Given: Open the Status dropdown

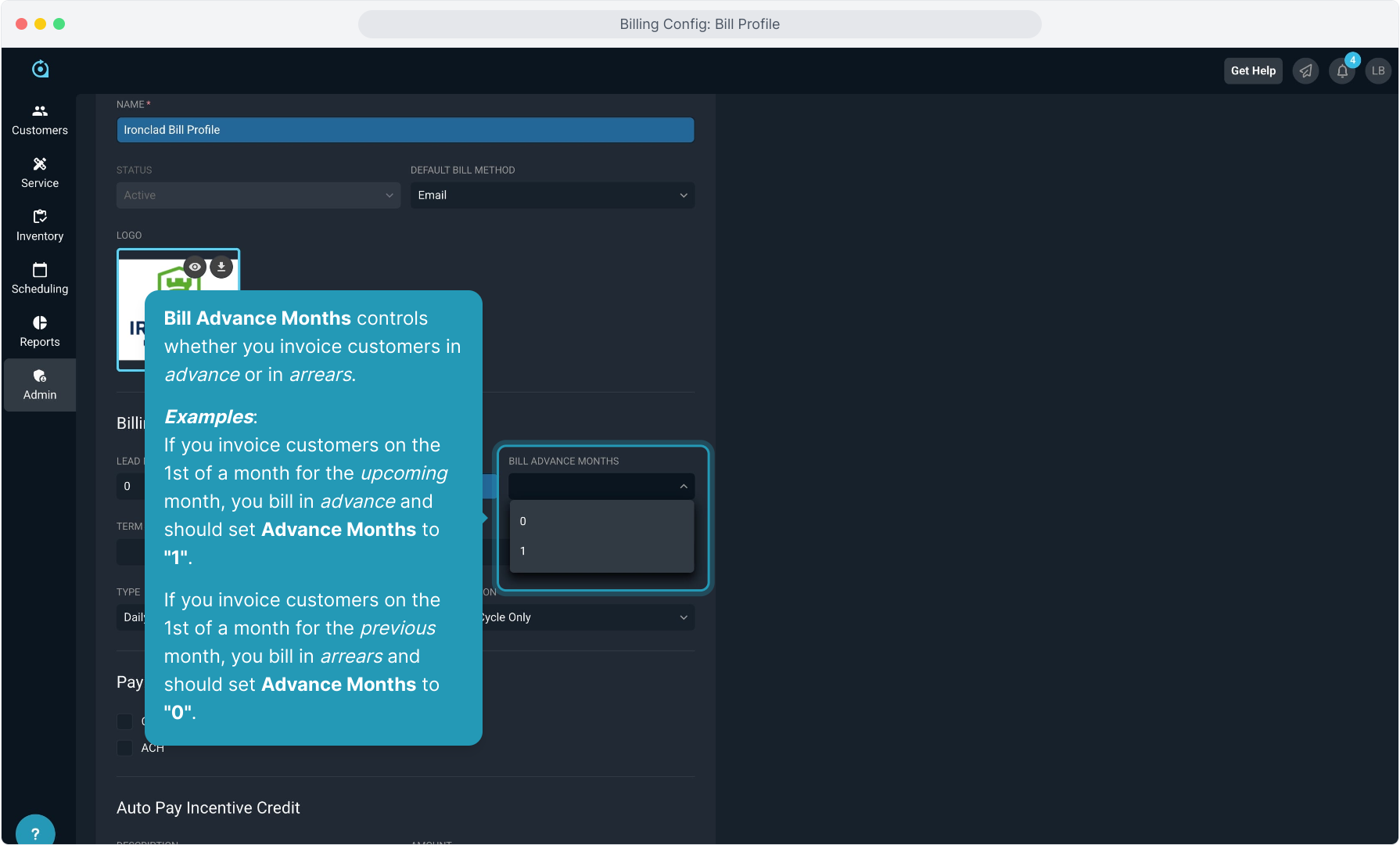Looking at the screenshot, I should 258,196.
